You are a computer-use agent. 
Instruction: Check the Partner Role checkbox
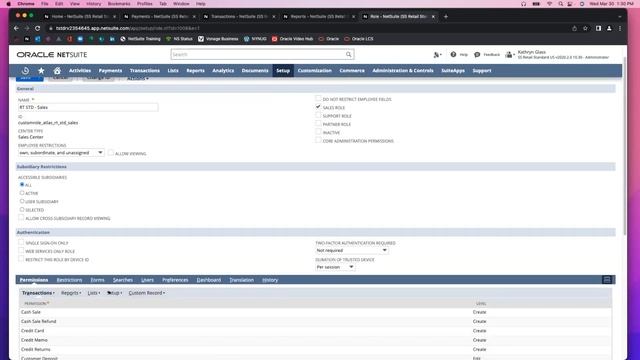click(x=318, y=124)
